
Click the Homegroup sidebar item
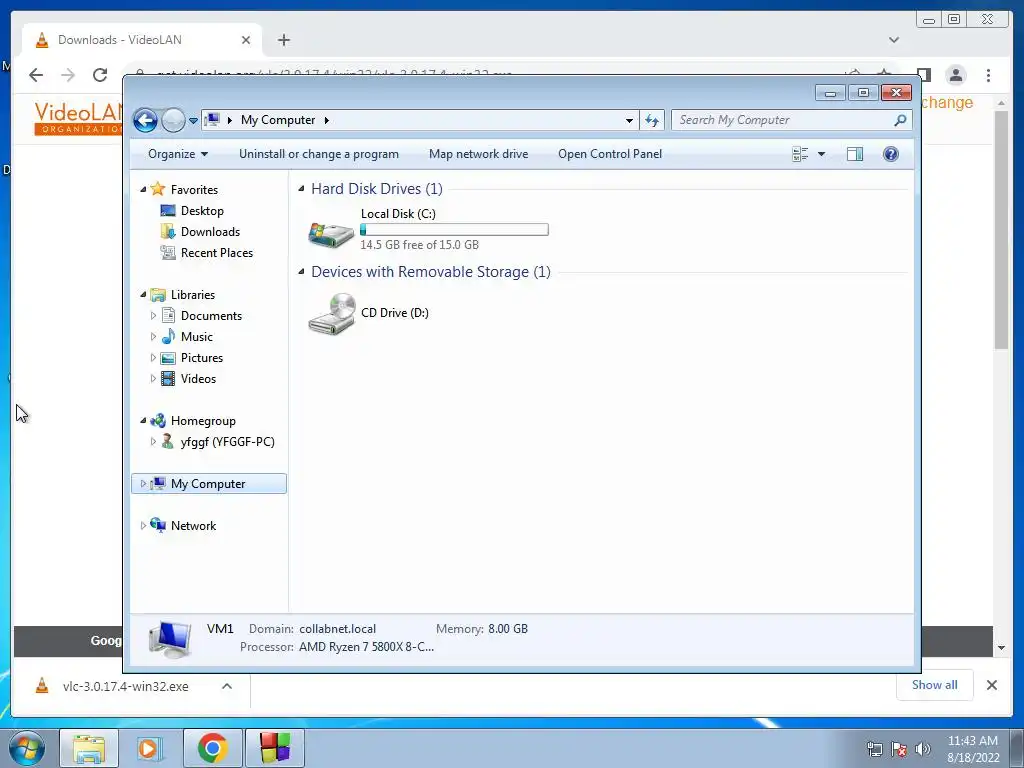click(202, 421)
